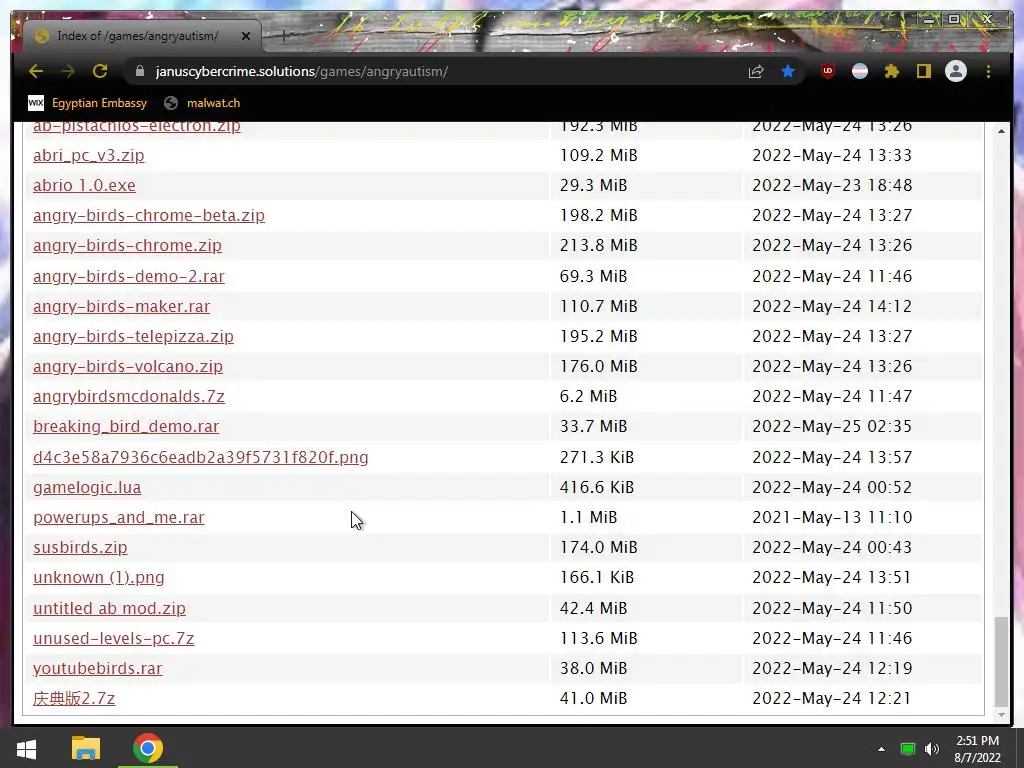This screenshot has width=1024, height=768.
Task: View site security lock information
Action: point(140,71)
